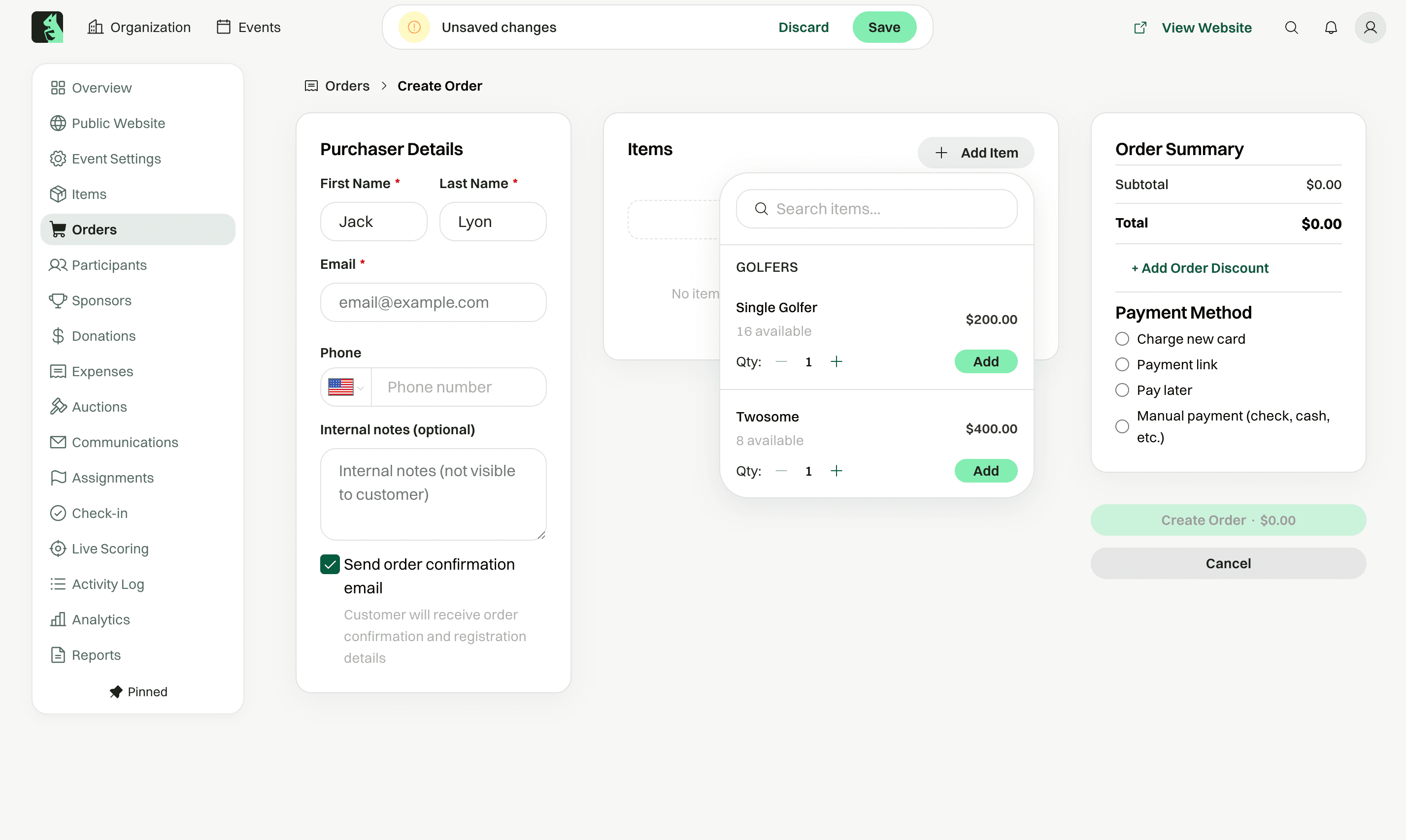Click the Pinned pin icon
Screen dimensions: 1406x840
coord(116,692)
